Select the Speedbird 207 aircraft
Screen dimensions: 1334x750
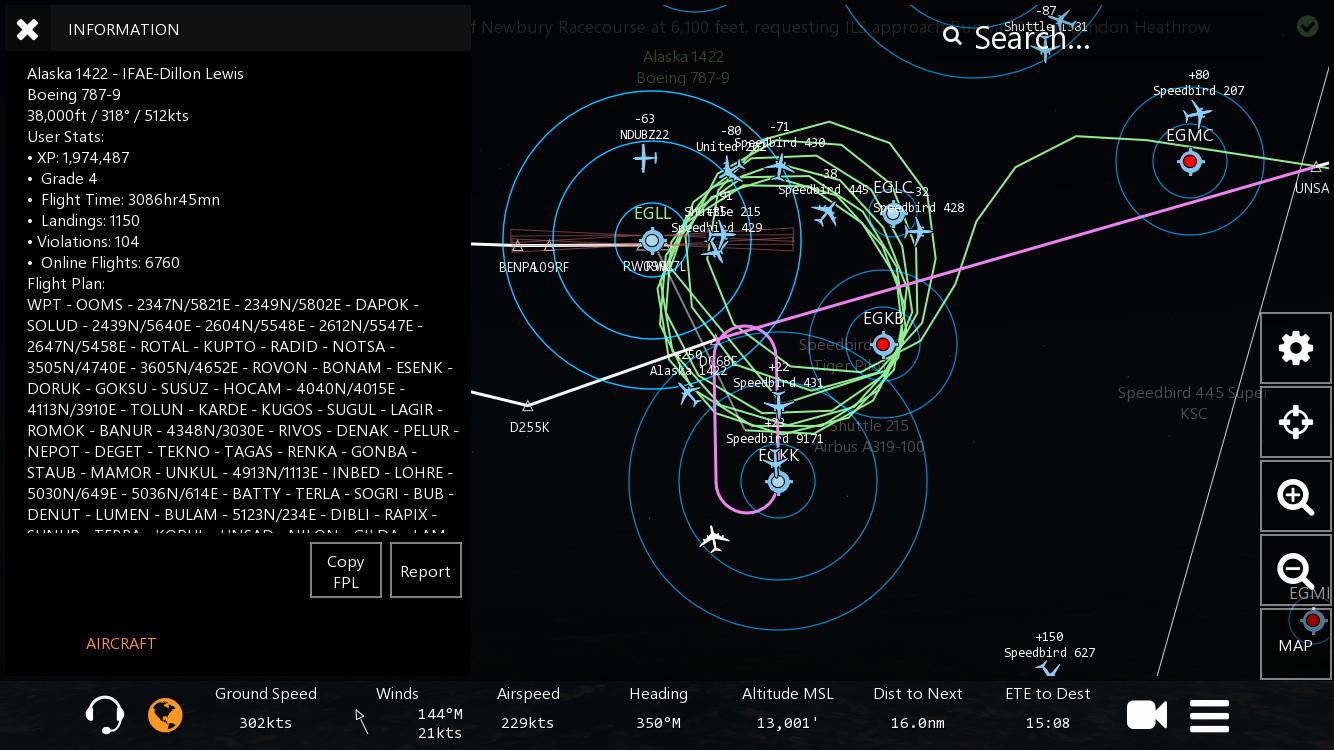(1197, 113)
